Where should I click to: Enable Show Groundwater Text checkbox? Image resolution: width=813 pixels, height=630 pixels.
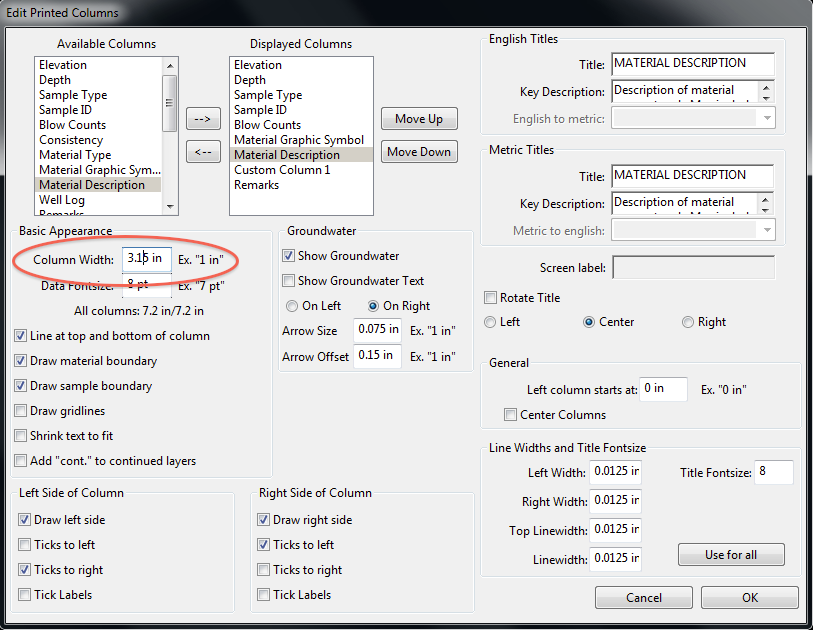click(x=289, y=281)
